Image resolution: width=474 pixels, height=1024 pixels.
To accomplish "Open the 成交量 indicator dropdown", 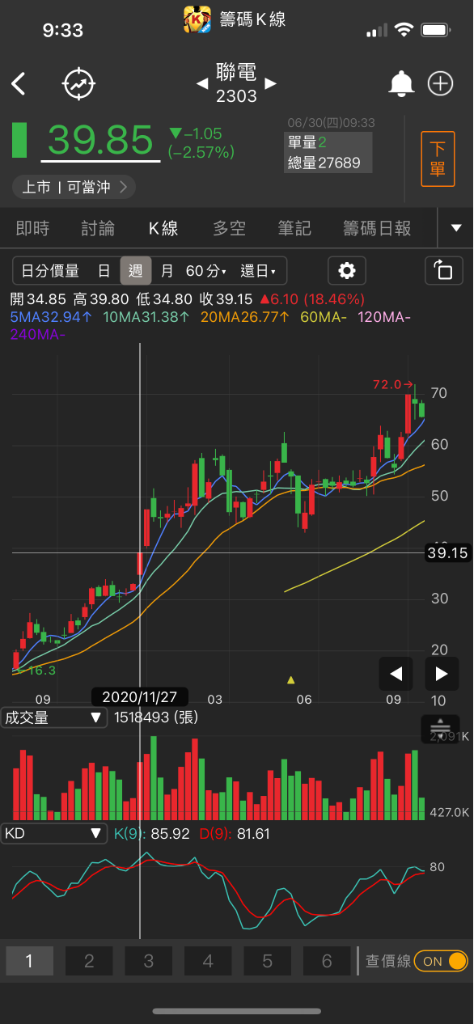I will tap(54, 718).
